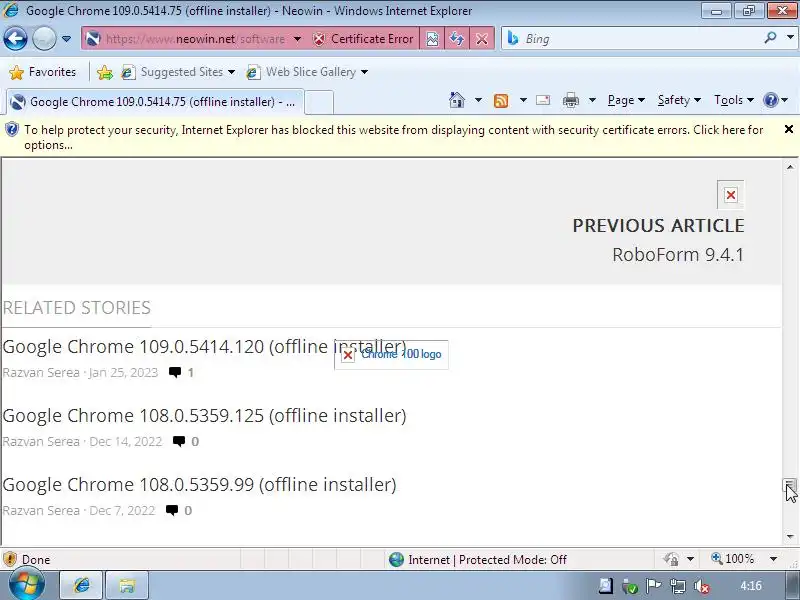
Task: Click the Add to Favorites Bar icon
Action: (105, 72)
